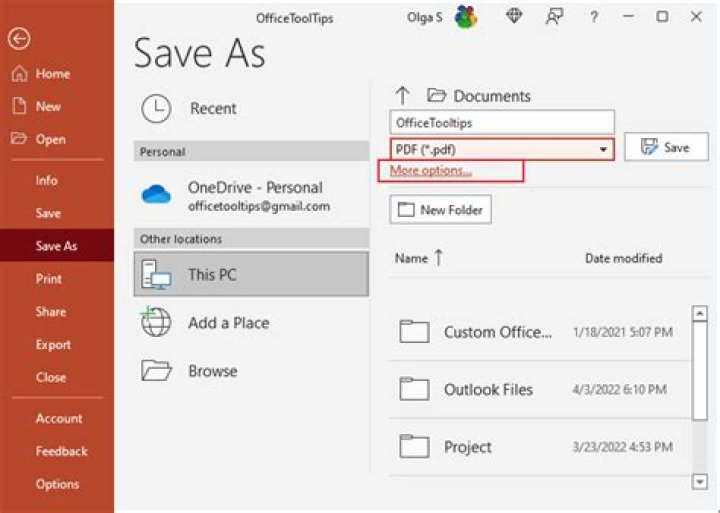Go back using the circled arrow

tap(19, 39)
